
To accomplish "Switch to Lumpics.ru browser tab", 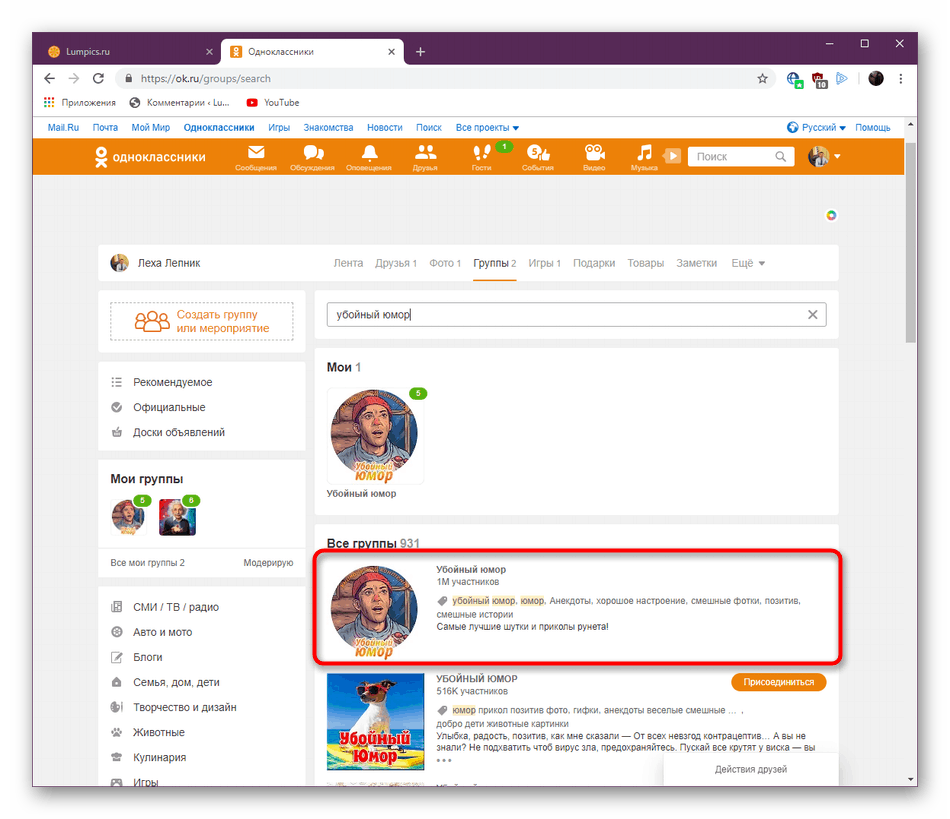I will point(128,51).
